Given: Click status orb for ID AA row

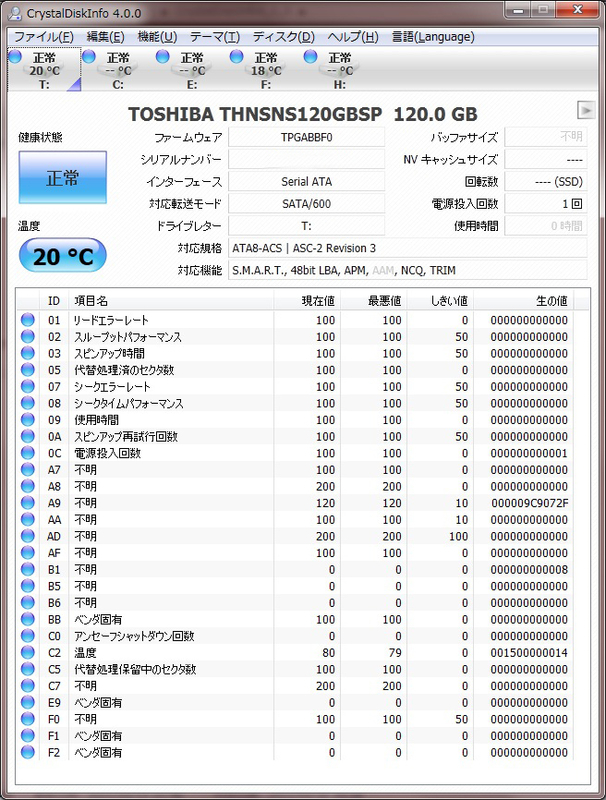Looking at the screenshot, I should pos(28,519).
